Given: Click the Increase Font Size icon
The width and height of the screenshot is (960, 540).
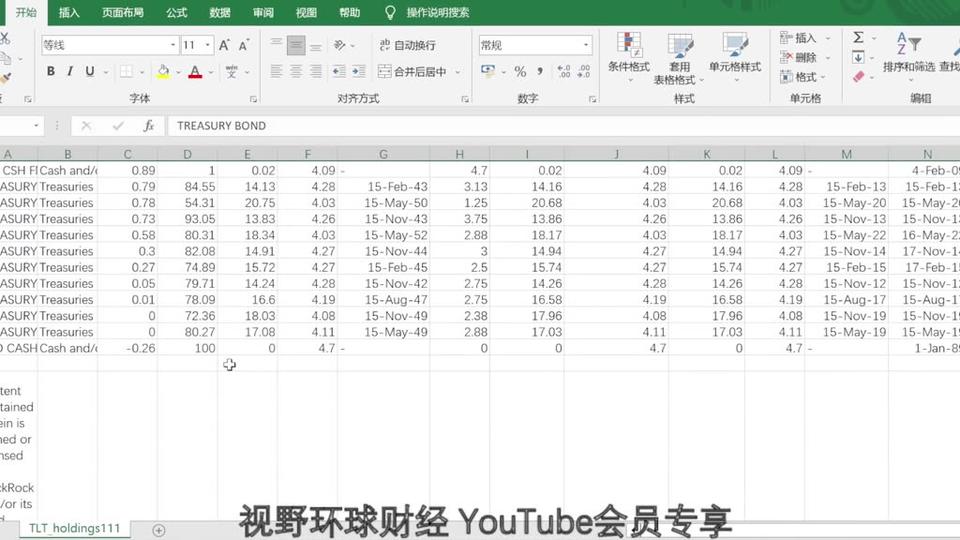Looking at the screenshot, I should pos(224,45).
